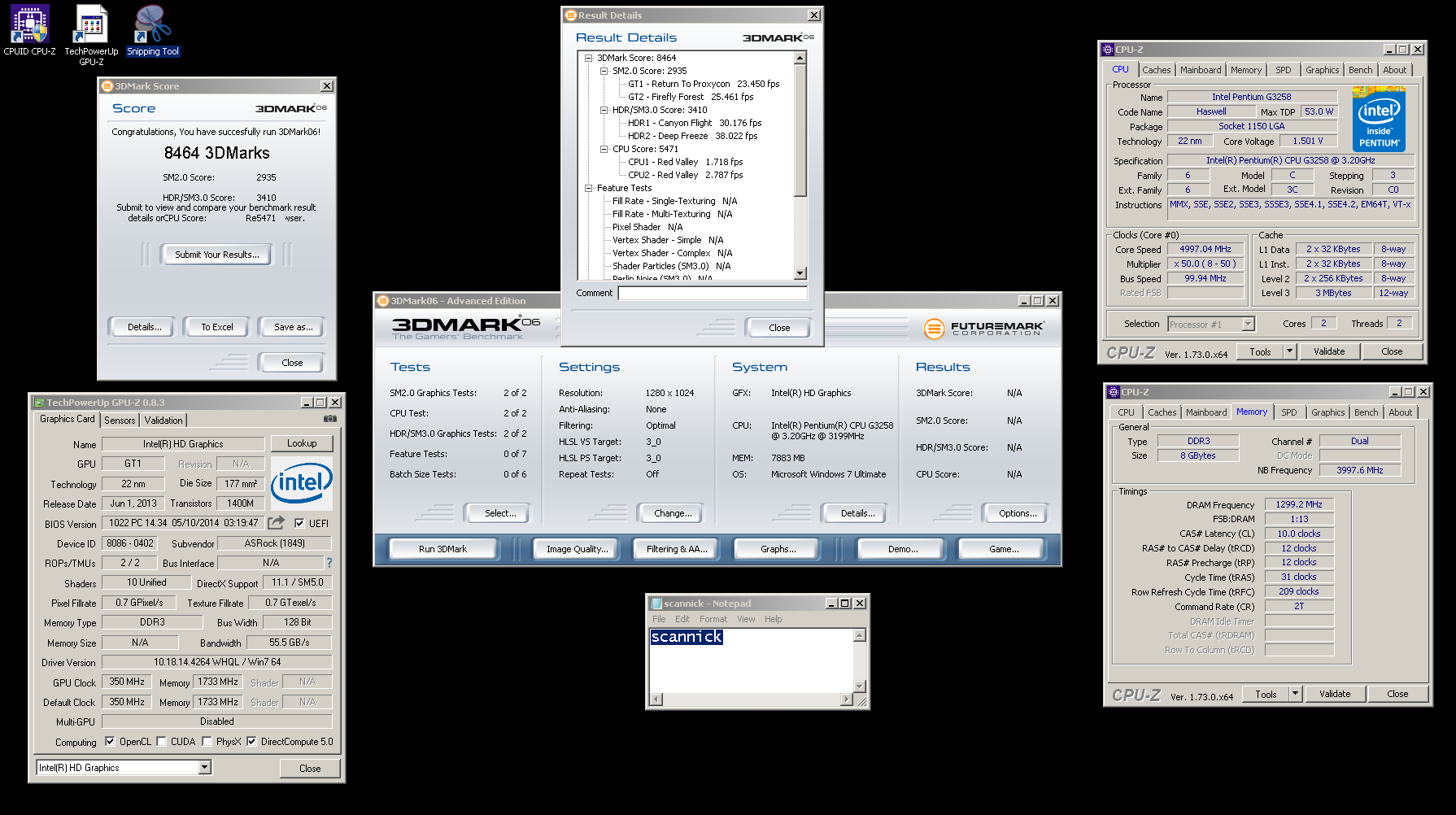1456x815 pixels.
Task: Open File menu in Notepad
Action: pos(659,619)
